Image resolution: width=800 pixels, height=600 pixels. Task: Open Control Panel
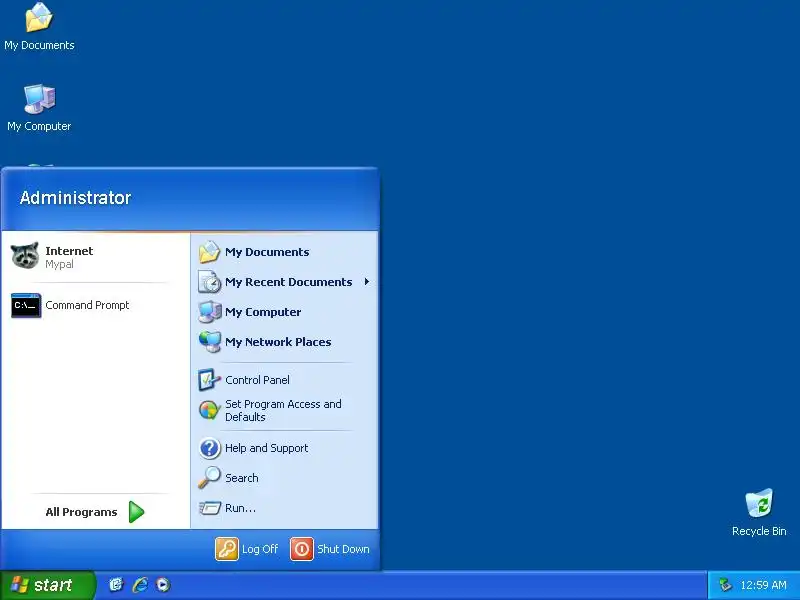point(284,380)
